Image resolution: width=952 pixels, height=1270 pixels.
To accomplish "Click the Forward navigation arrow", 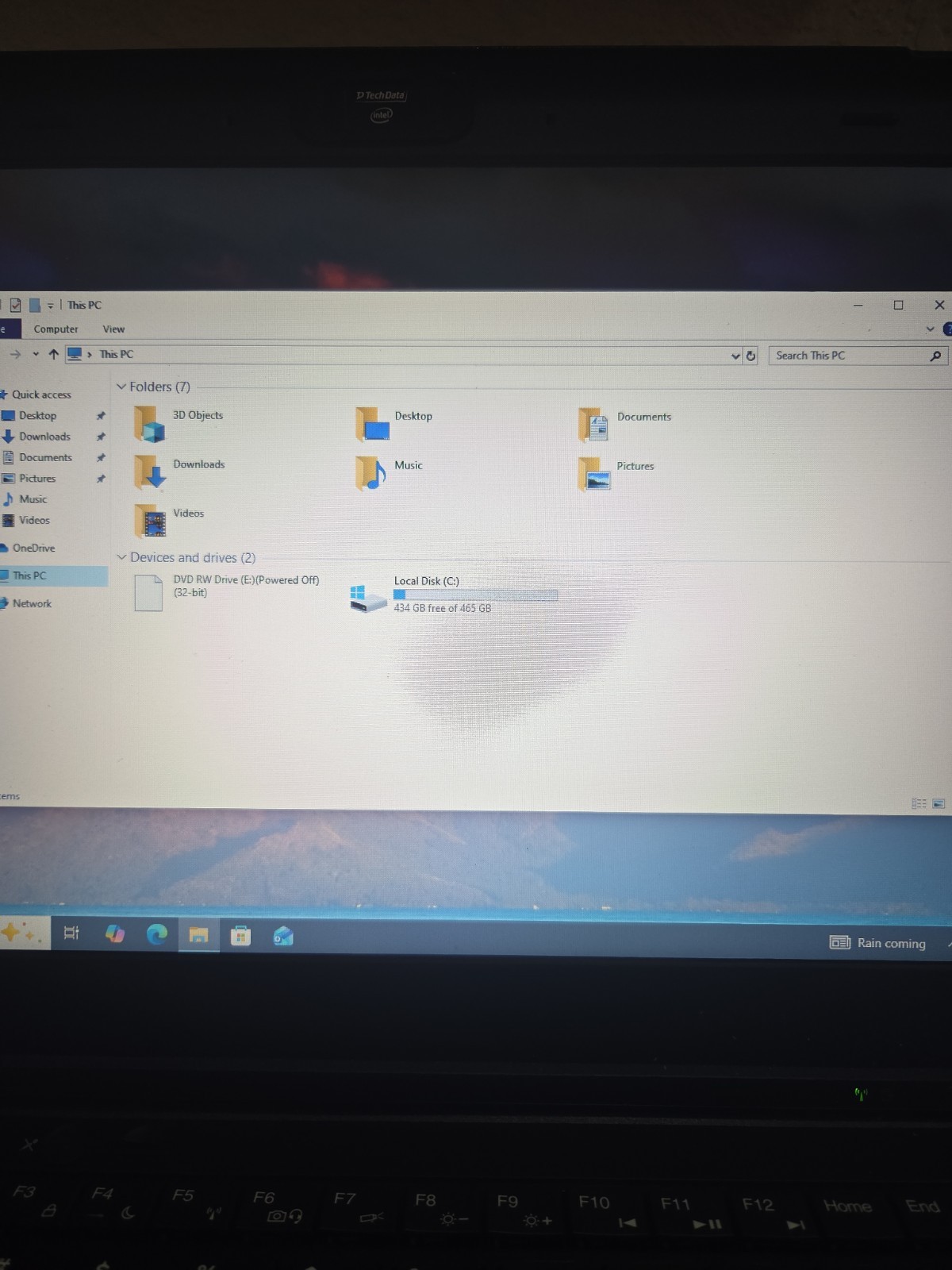I will pyautogui.click(x=15, y=354).
